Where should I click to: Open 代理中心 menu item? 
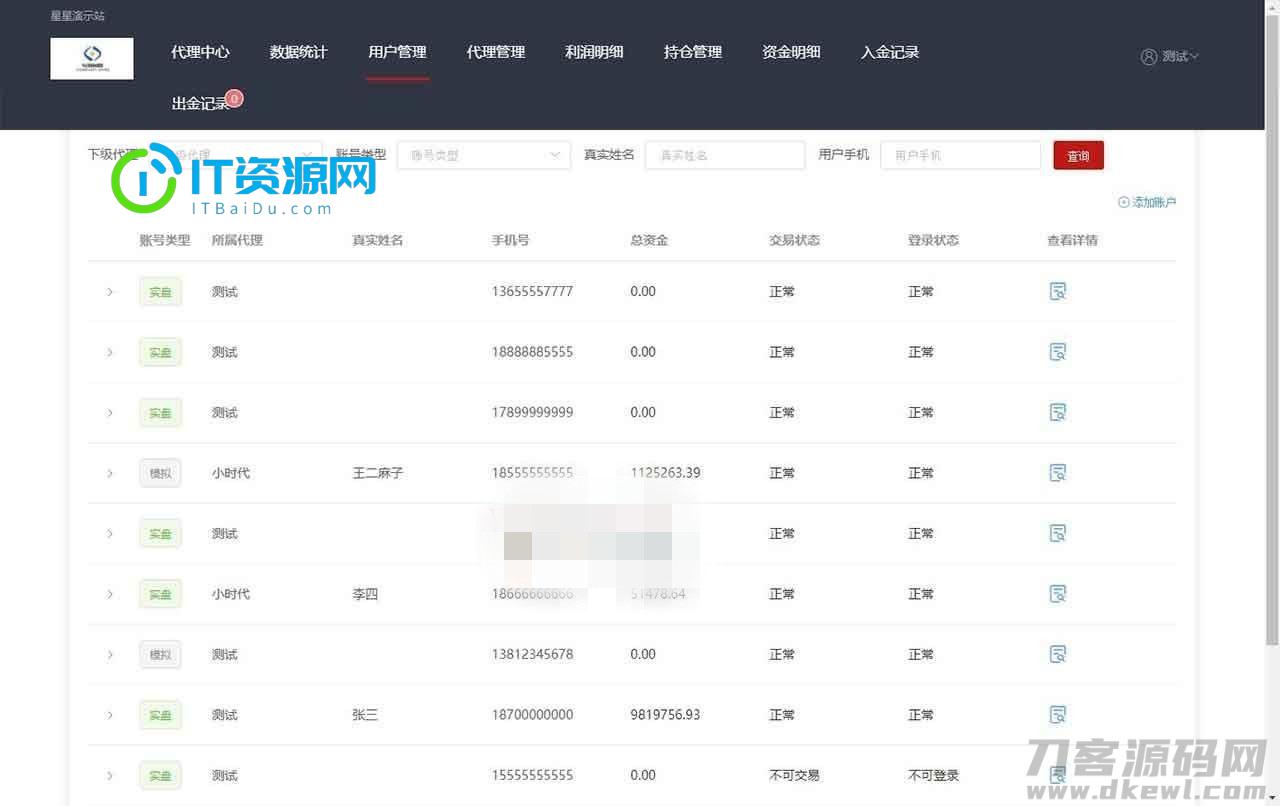[x=200, y=52]
